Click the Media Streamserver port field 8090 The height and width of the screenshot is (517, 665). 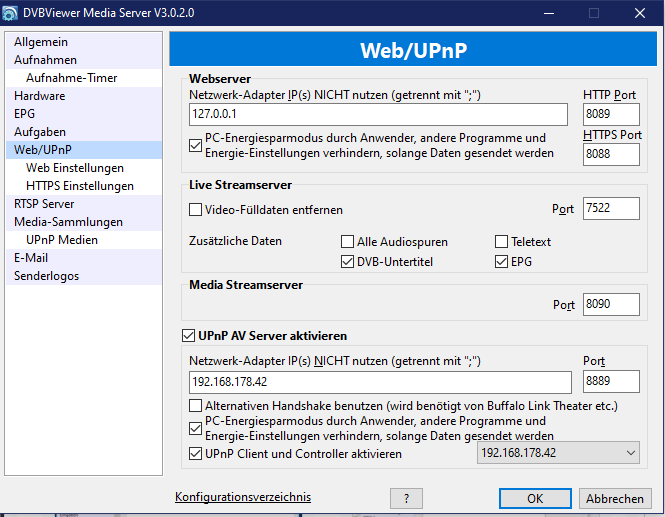(x=611, y=305)
